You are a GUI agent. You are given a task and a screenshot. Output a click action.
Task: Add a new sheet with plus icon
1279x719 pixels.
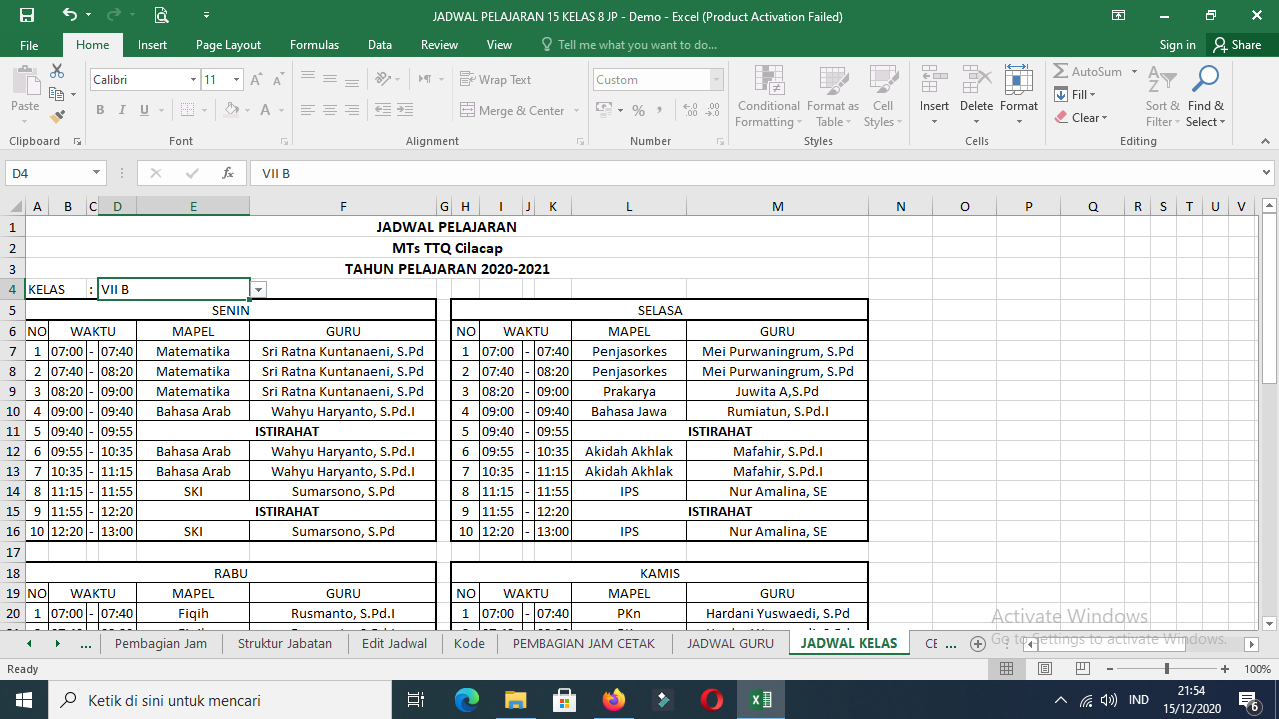[978, 643]
